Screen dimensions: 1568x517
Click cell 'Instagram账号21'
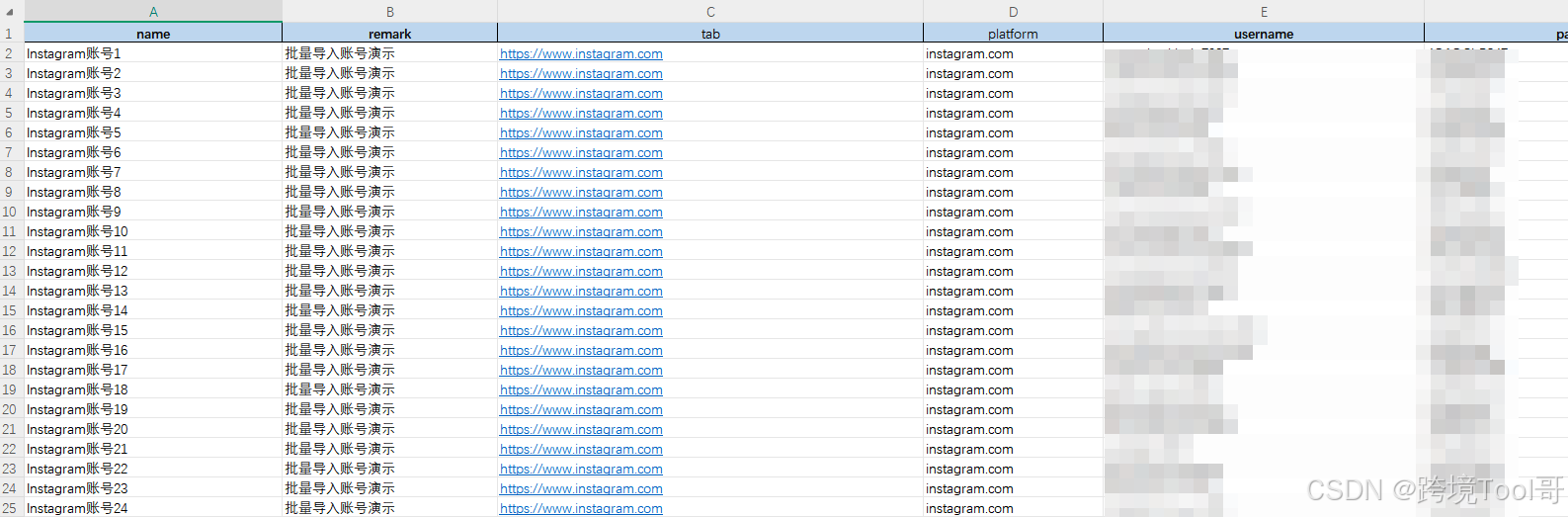(153, 449)
